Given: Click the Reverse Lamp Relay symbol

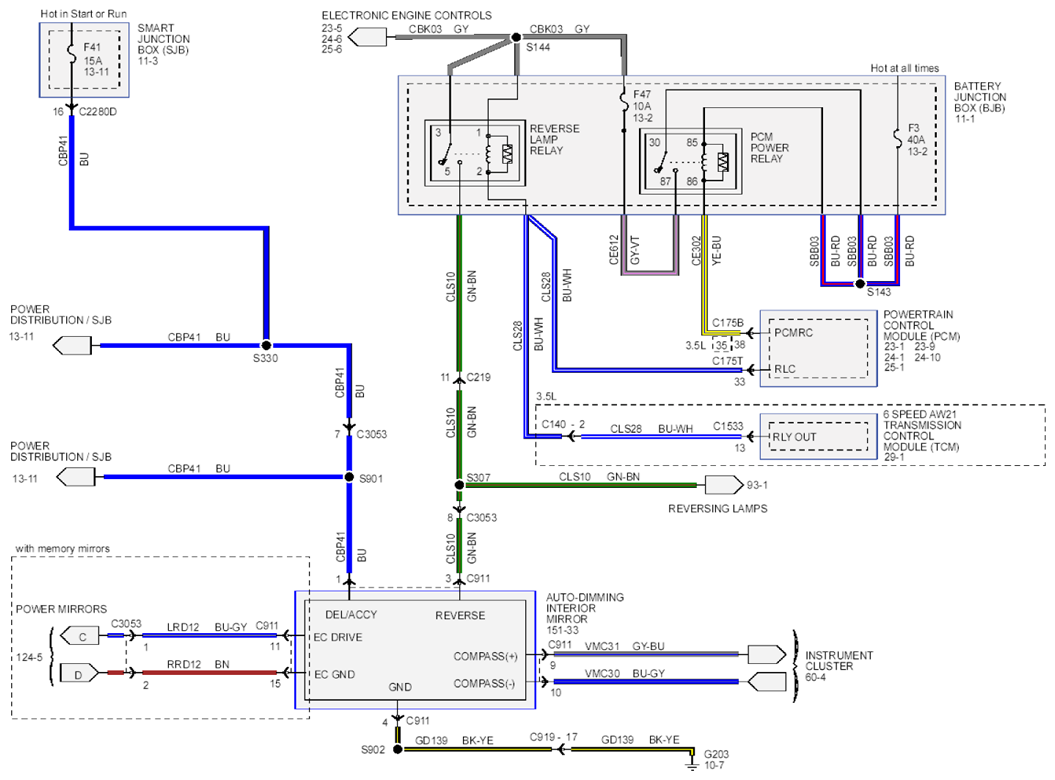Looking at the screenshot, I should (474, 153).
